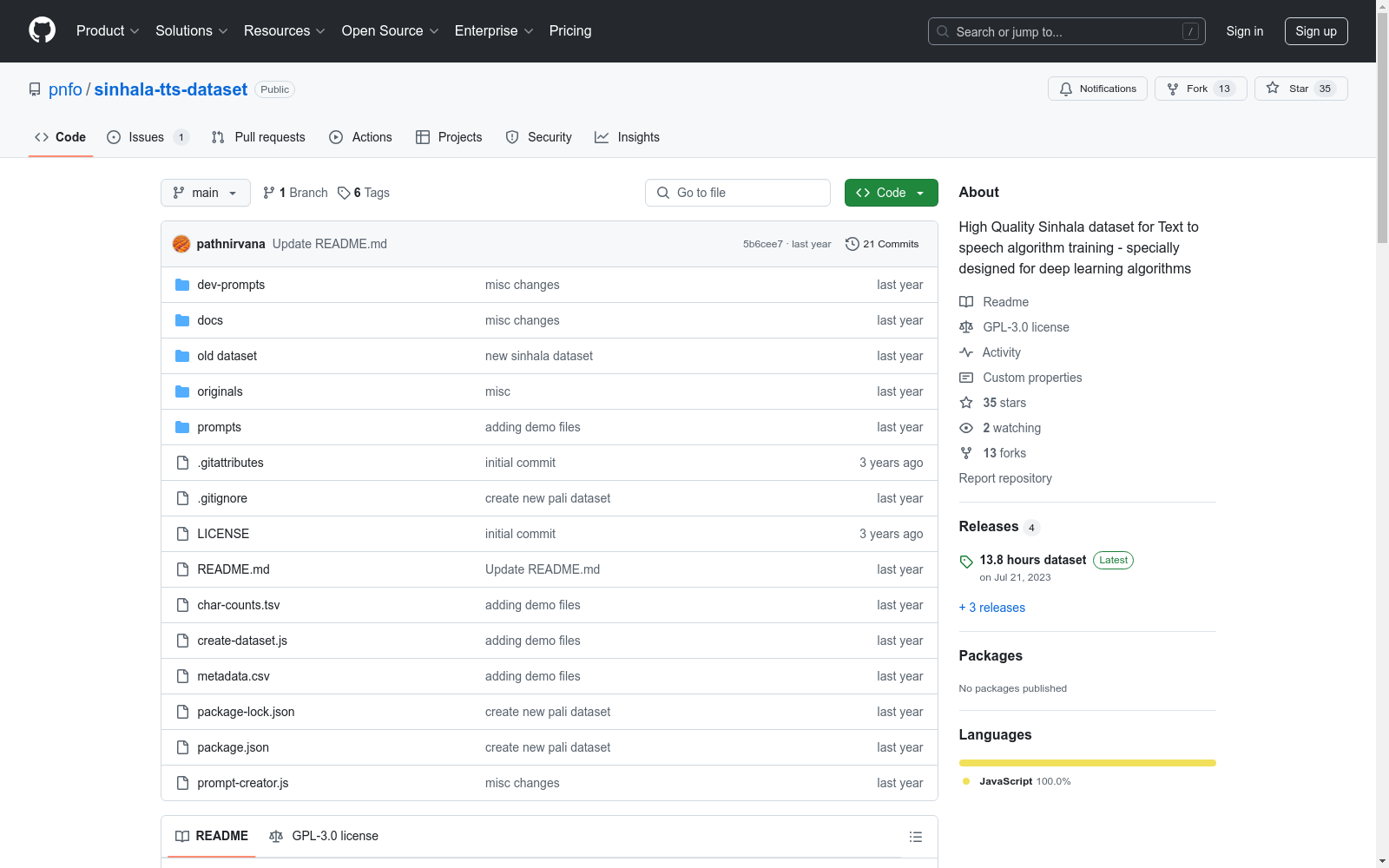The image size is (1389, 868).
Task: Click the search magnifier icon in header
Action: [x=943, y=31]
